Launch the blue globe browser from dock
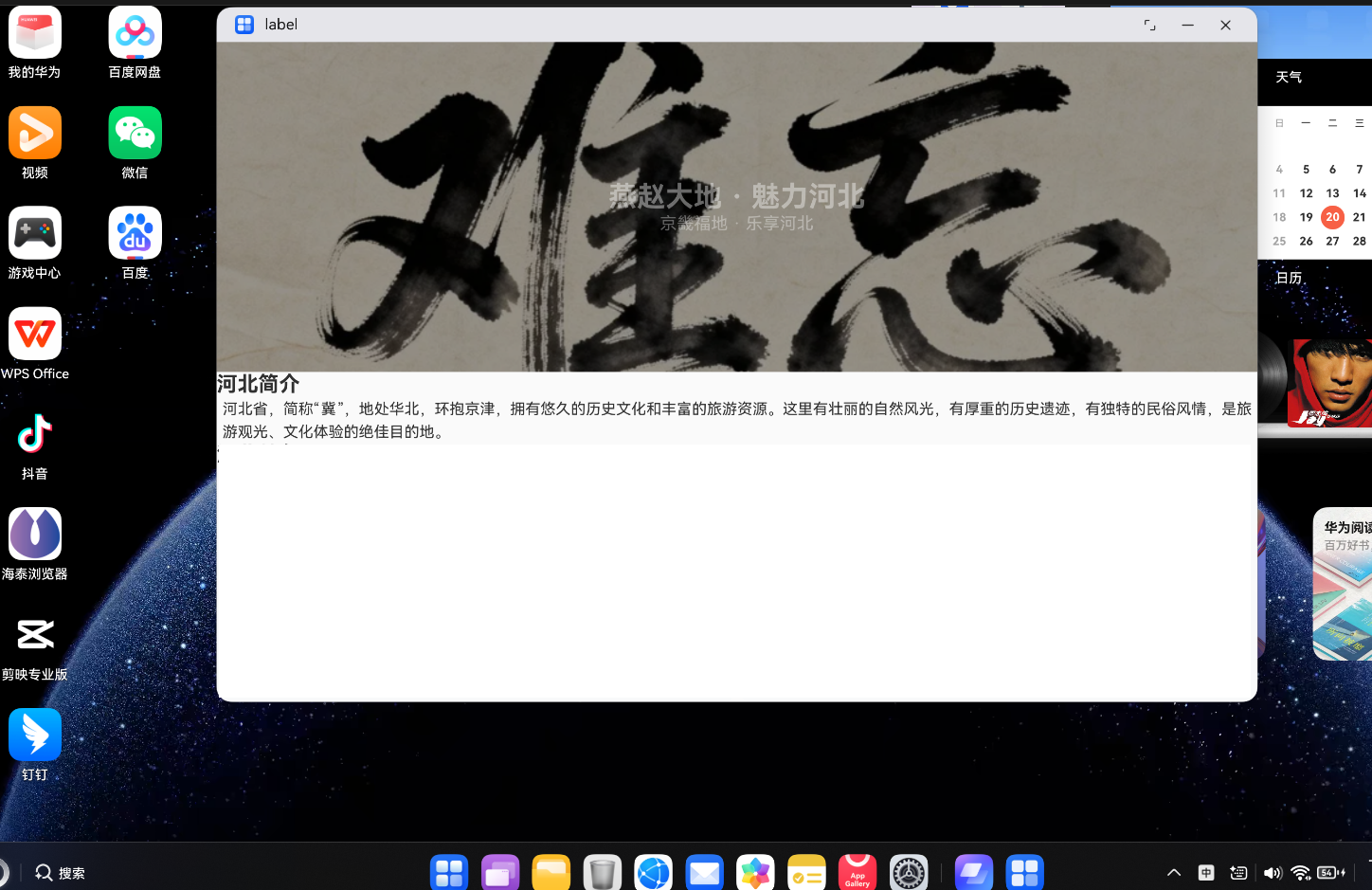Image resolution: width=1372 pixels, height=890 pixels. pyautogui.click(x=654, y=873)
